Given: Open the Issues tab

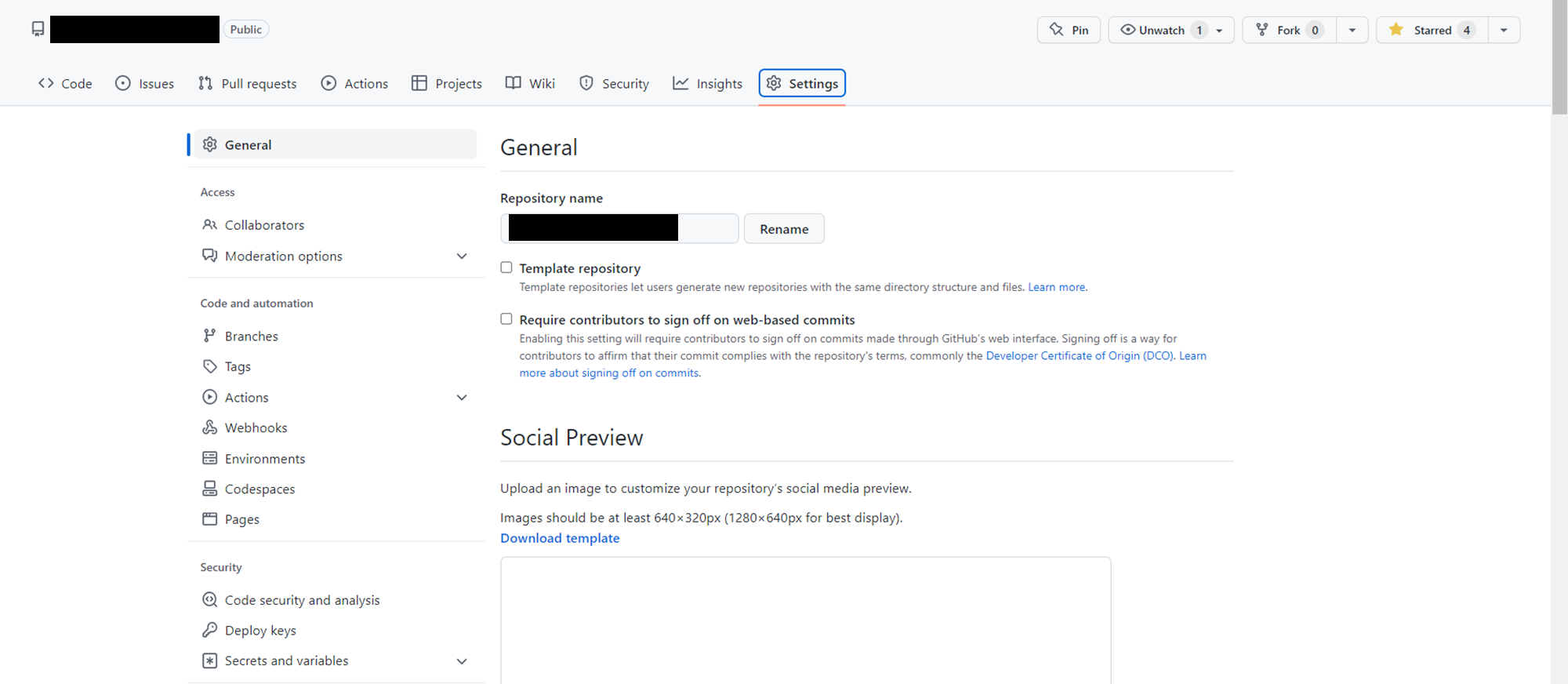Looking at the screenshot, I should pos(145,83).
